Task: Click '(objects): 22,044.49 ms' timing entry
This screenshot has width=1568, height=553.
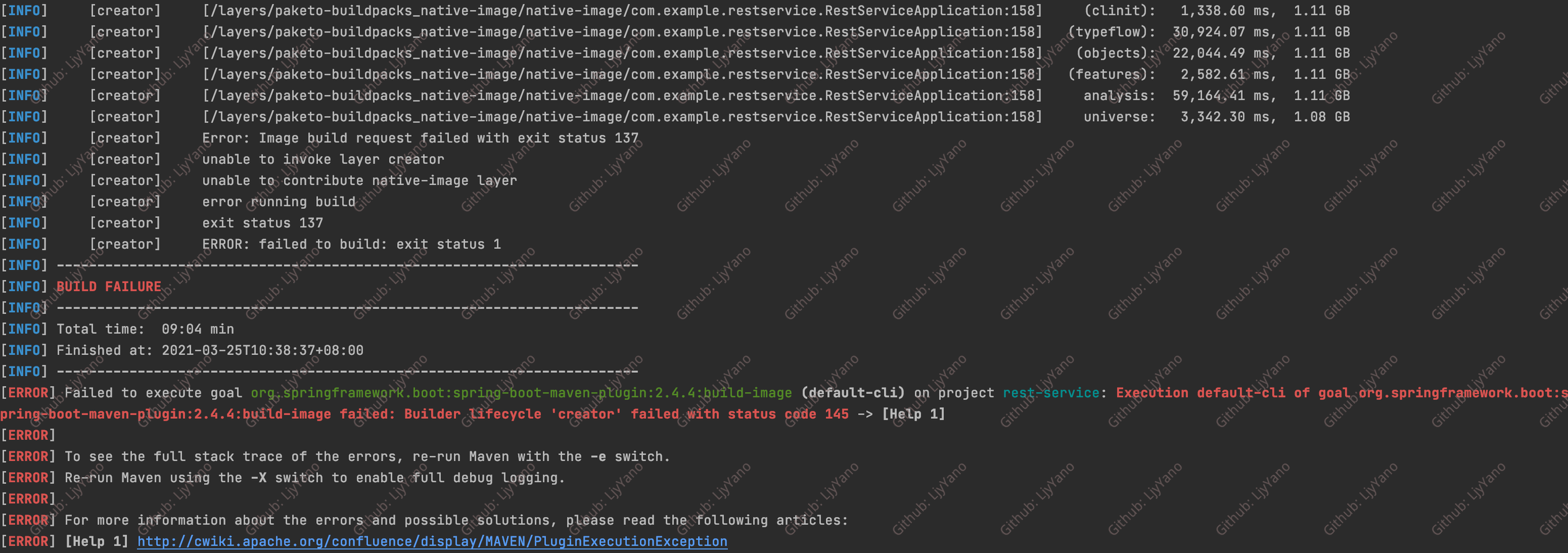Action: (1176, 53)
